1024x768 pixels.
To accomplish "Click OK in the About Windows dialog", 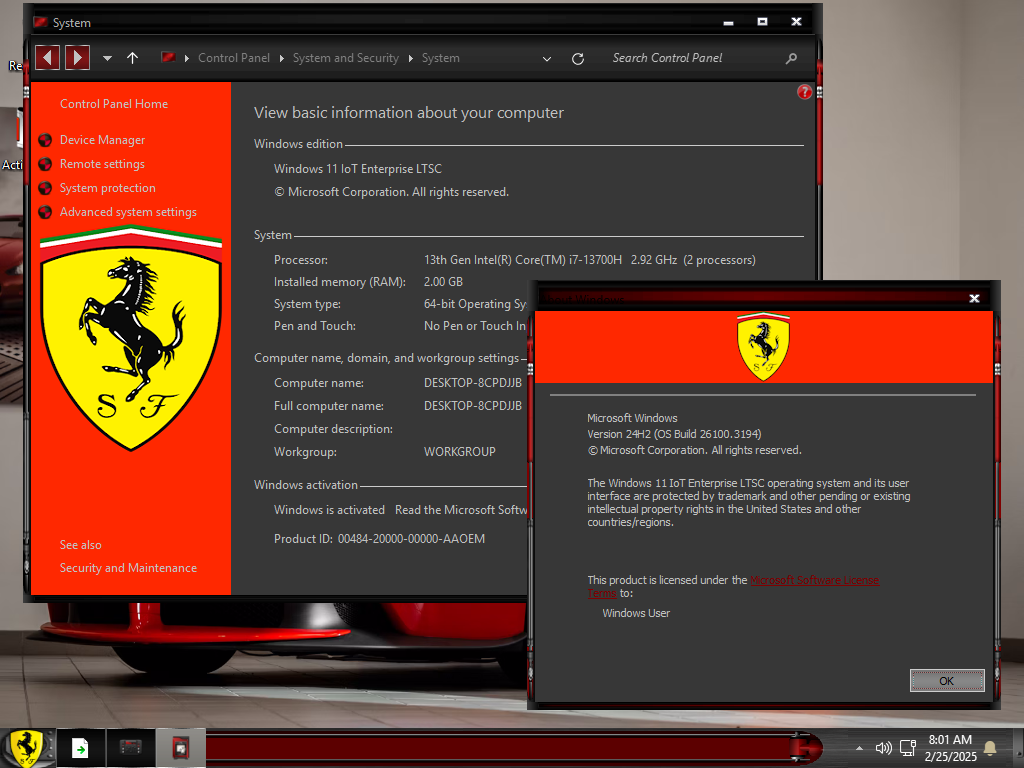I will [x=947, y=680].
